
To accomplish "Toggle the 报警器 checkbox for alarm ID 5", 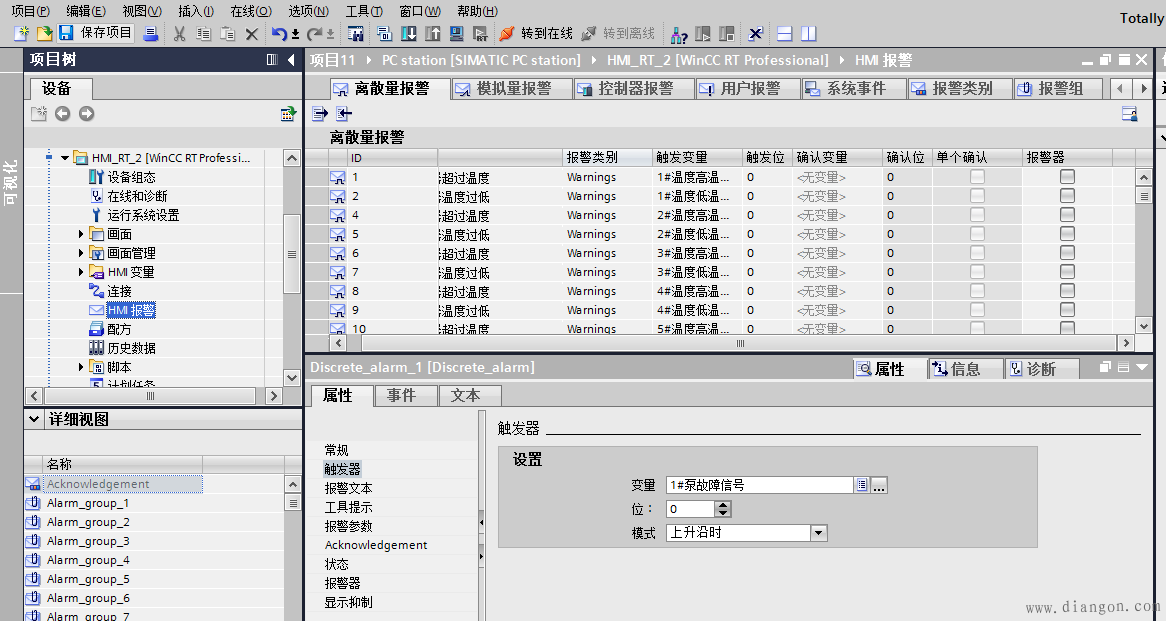I will point(1067,234).
